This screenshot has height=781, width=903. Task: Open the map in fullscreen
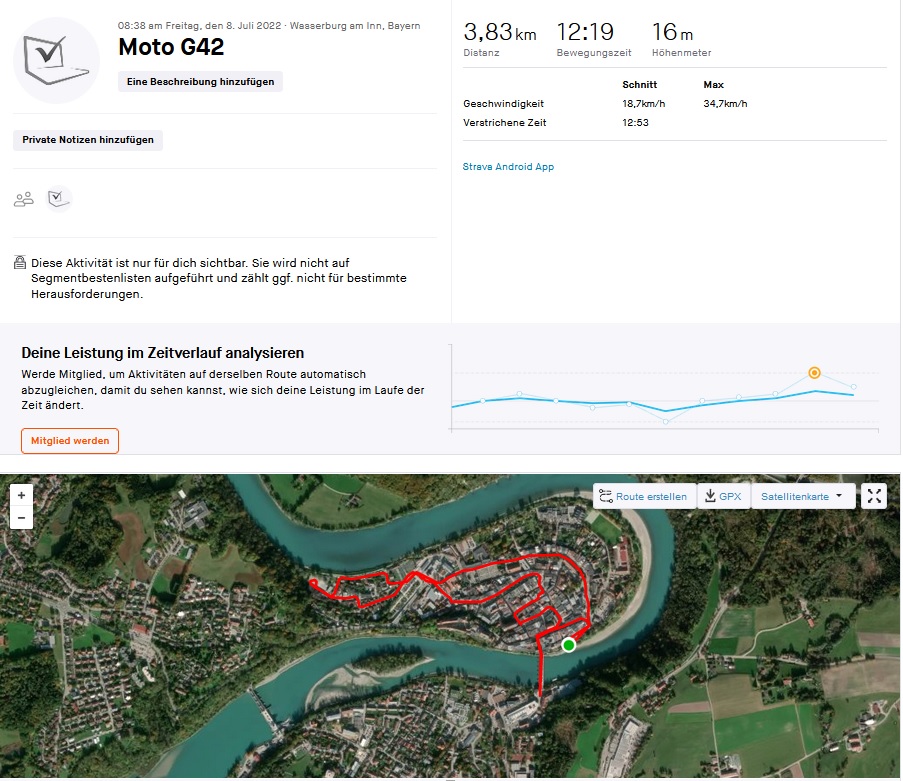[873, 496]
